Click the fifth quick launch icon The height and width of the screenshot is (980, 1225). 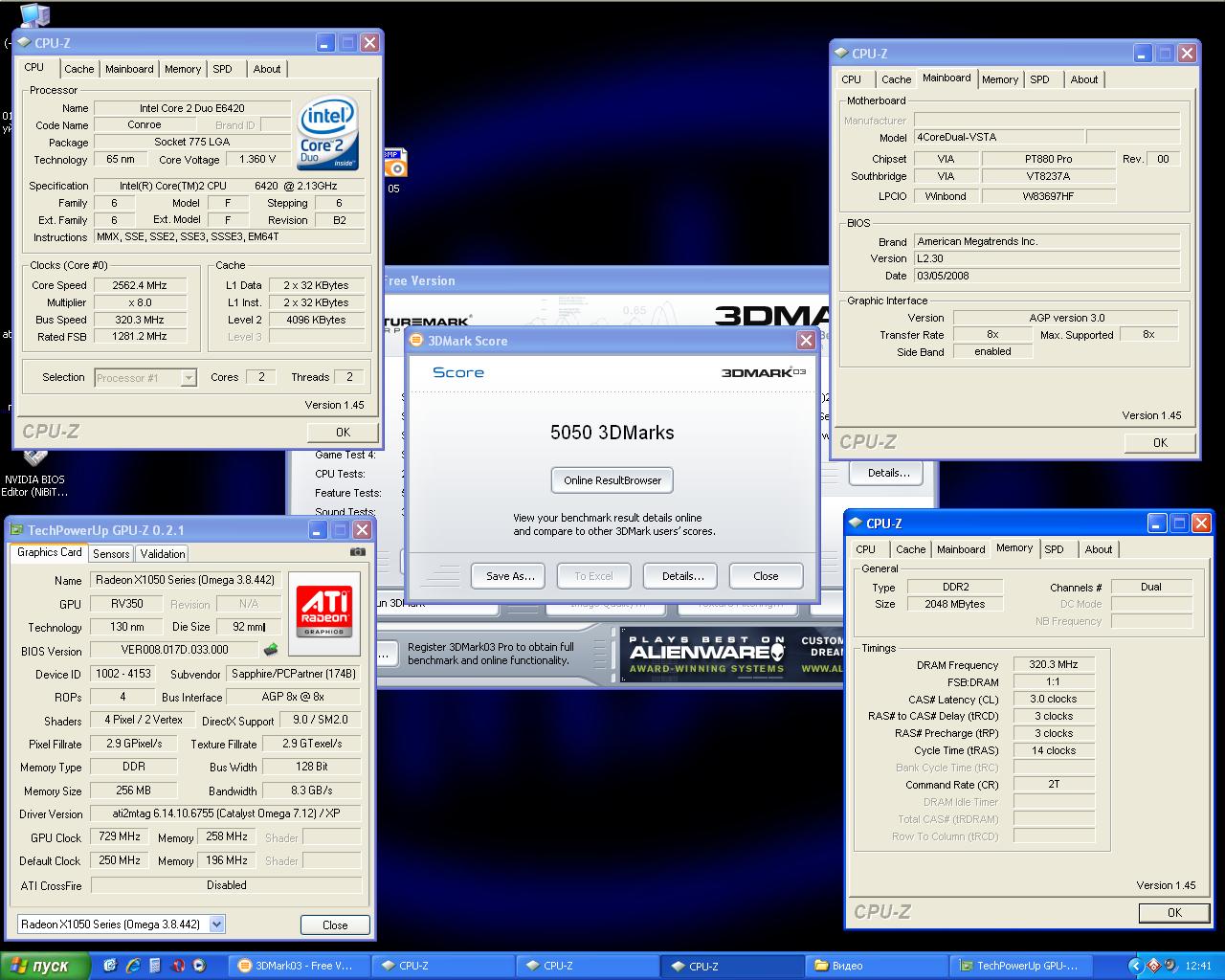pyautogui.click(x=200, y=966)
